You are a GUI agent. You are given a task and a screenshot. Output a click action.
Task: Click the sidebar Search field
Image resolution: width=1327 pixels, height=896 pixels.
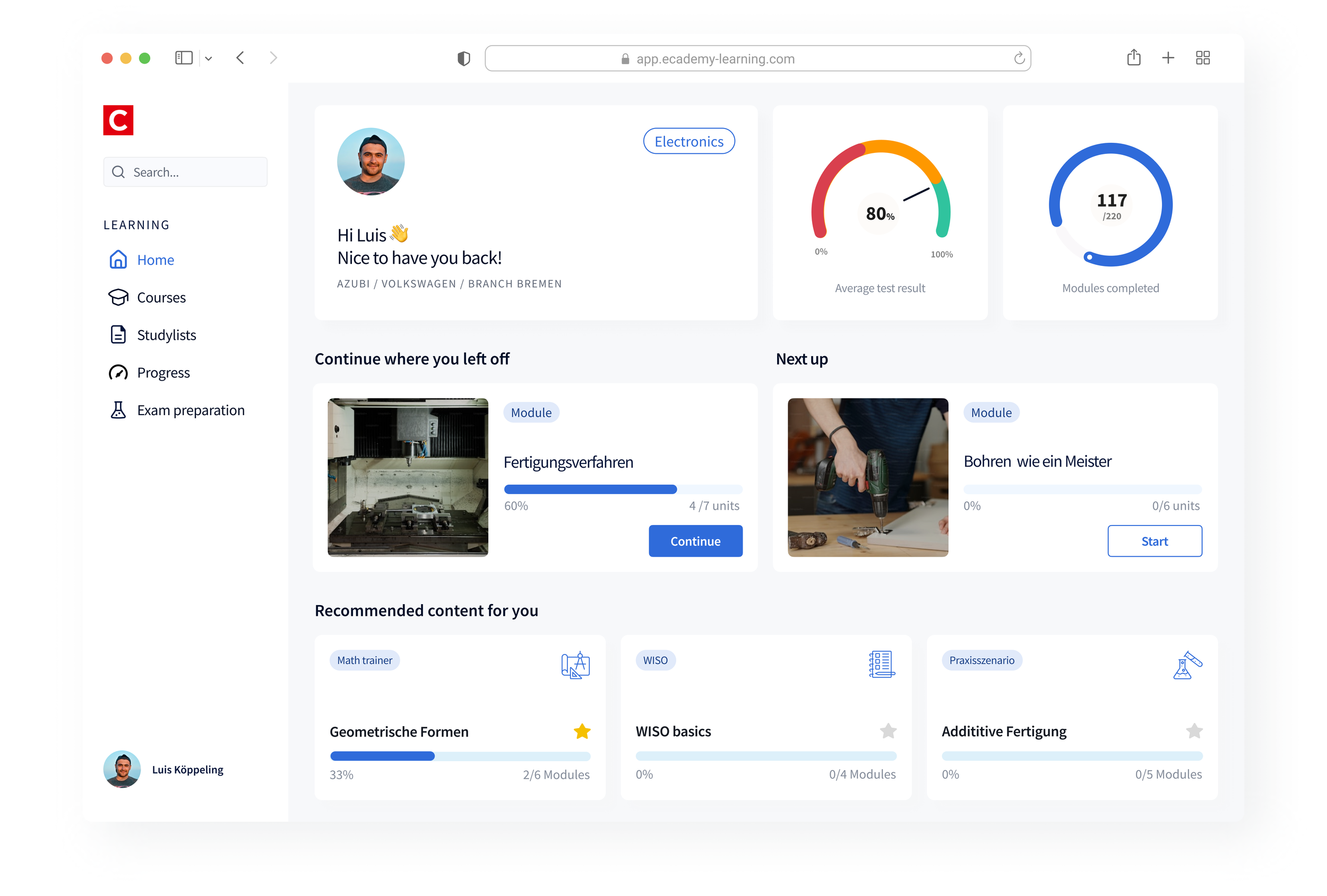tap(186, 172)
